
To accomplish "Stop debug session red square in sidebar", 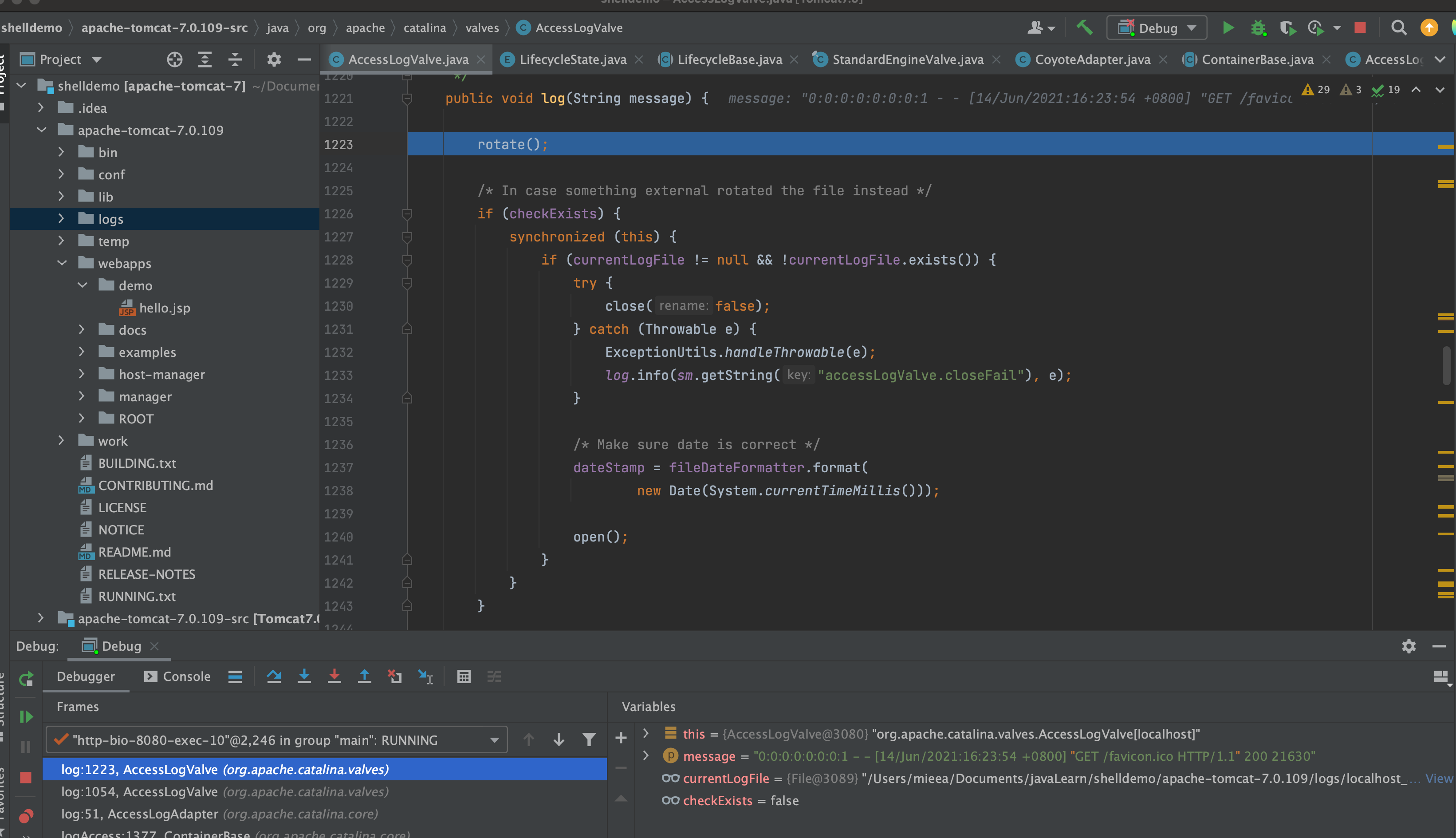I will [x=25, y=778].
